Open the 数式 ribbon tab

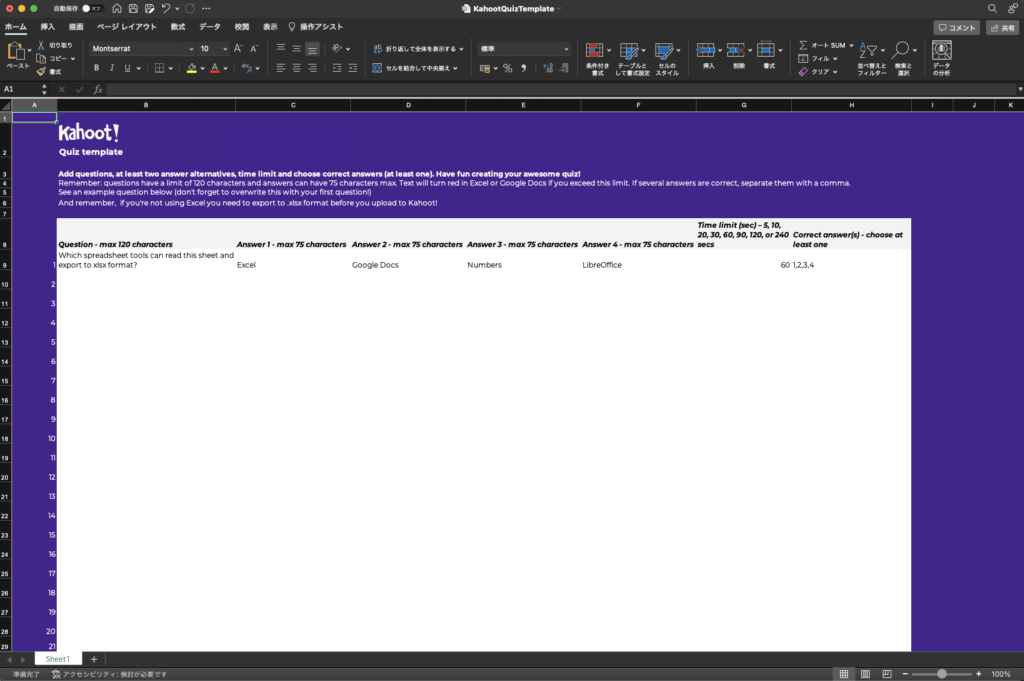click(178, 27)
